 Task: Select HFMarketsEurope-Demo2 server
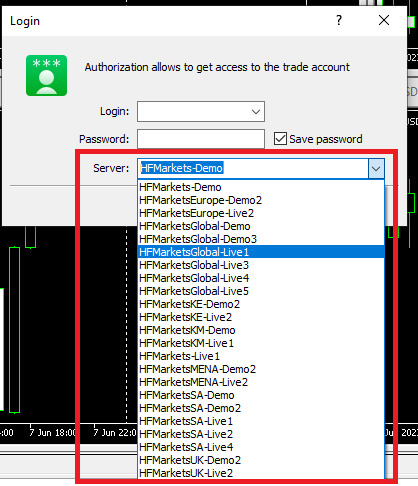[x=261, y=200]
